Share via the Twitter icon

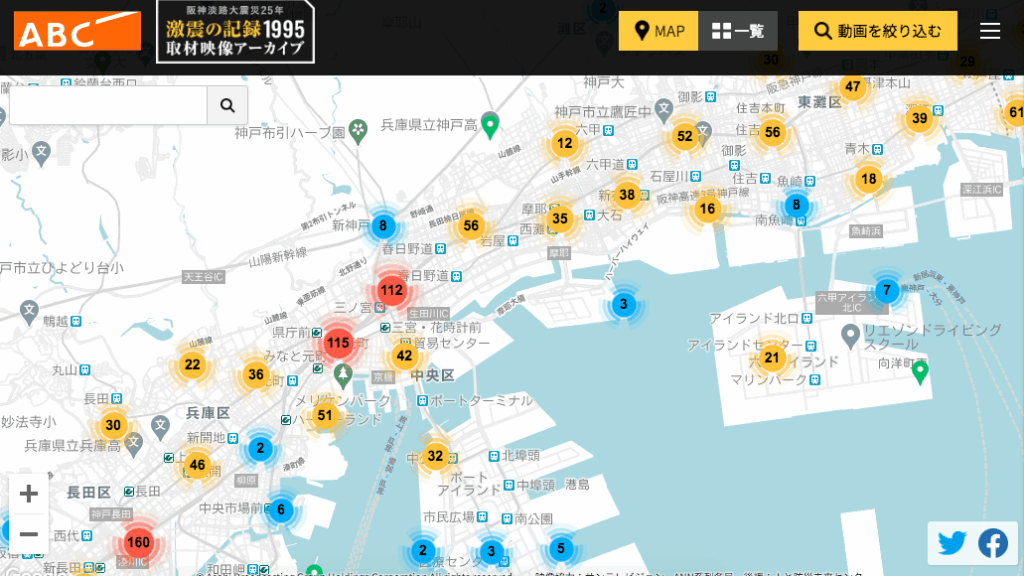click(x=952, y=543)
